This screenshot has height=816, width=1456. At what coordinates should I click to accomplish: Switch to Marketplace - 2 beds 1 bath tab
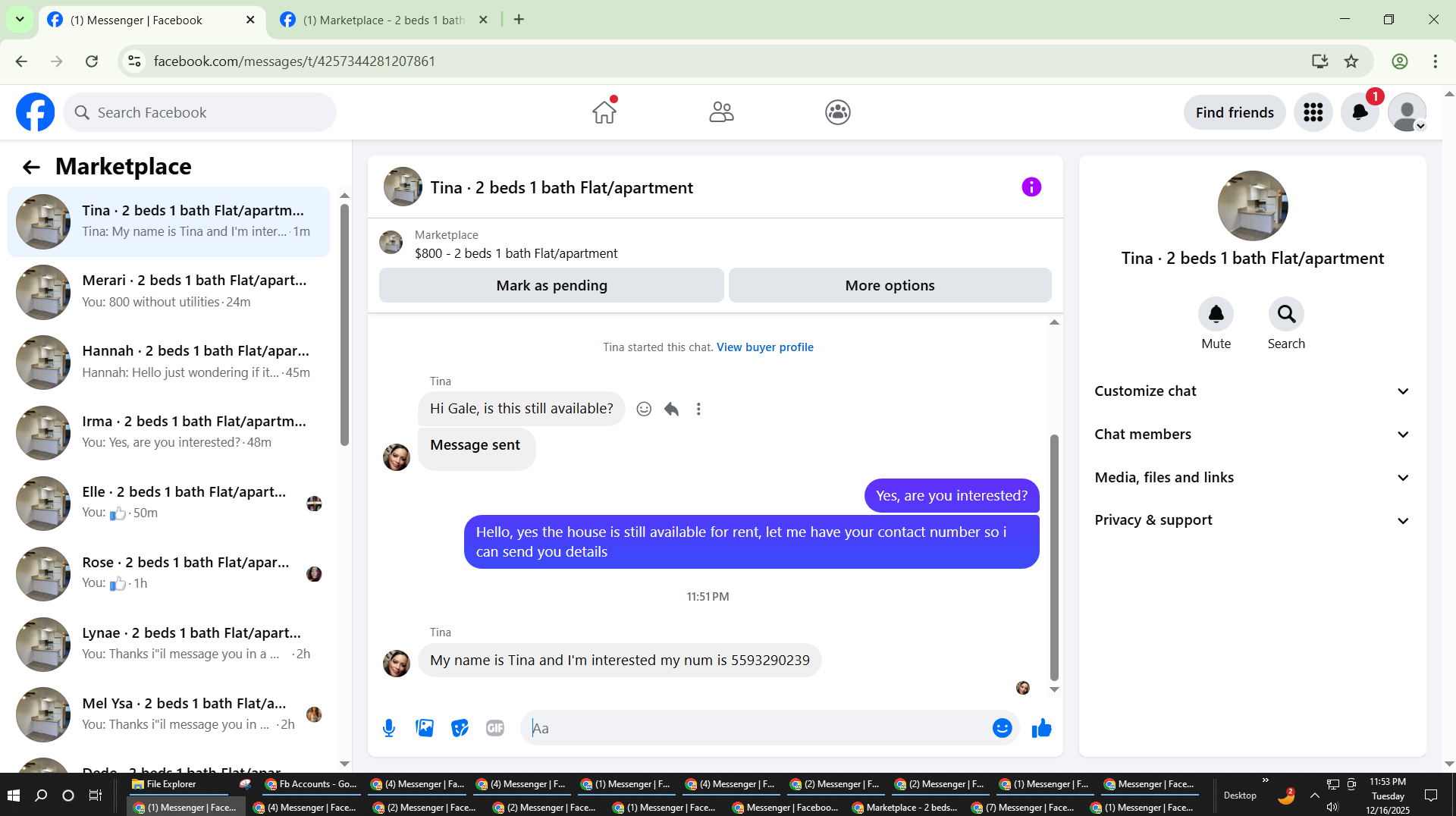tap(384, 20)
